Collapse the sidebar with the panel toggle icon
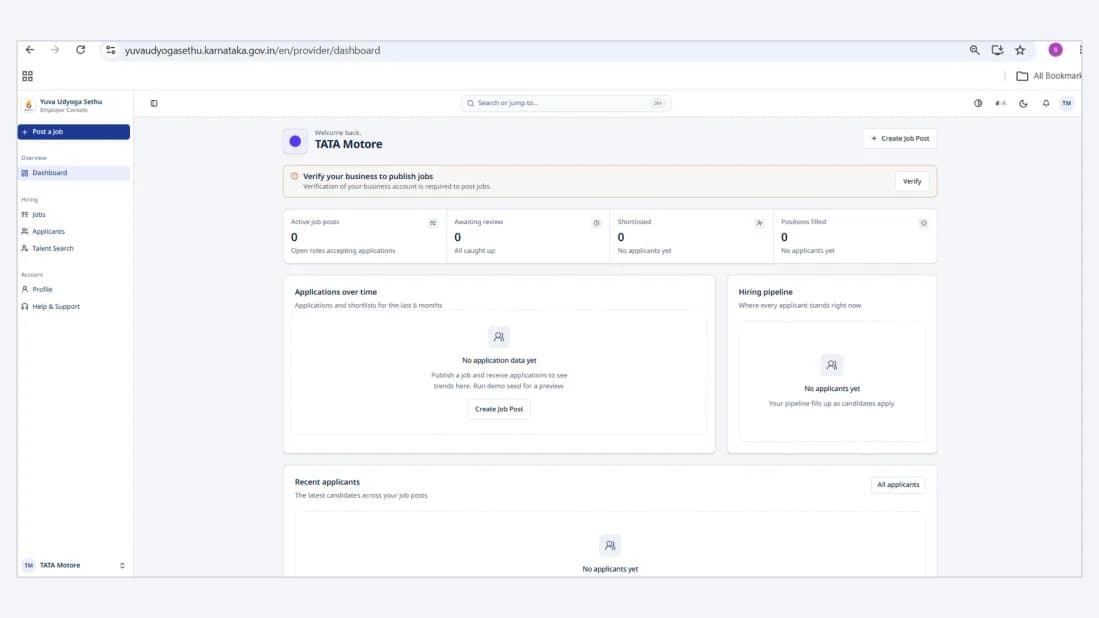Screen dimensions: 1099x618 coord(154,103)
